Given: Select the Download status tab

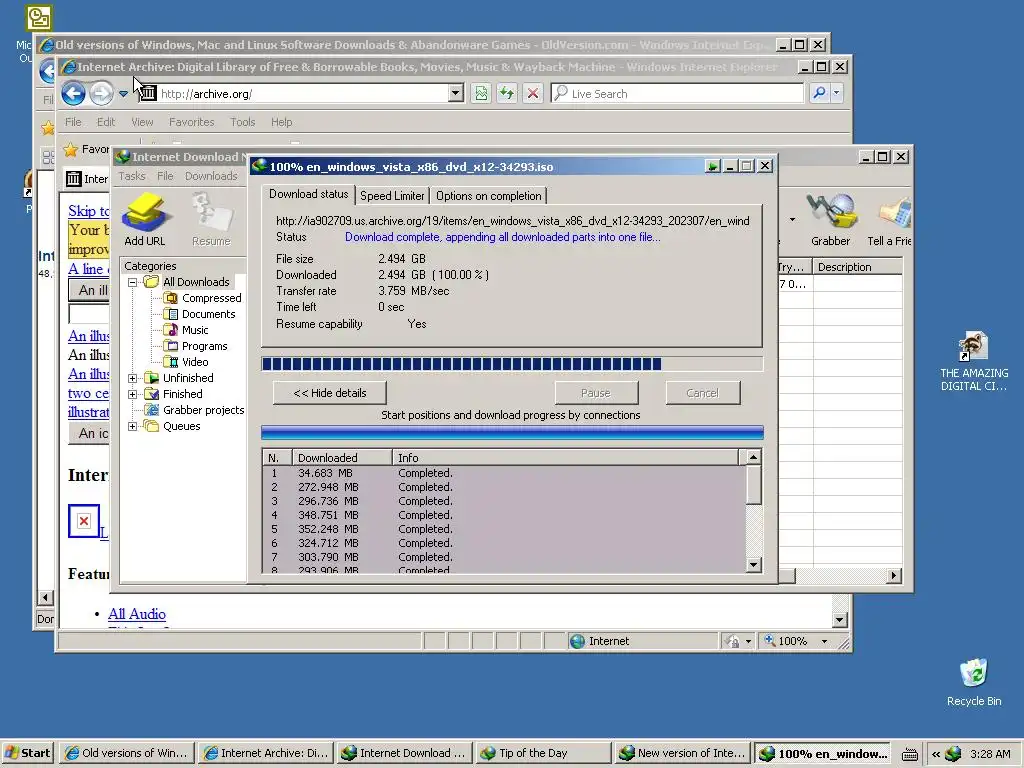Looking at the screenshot, I should pyautogui.click(x=308, y=194).
